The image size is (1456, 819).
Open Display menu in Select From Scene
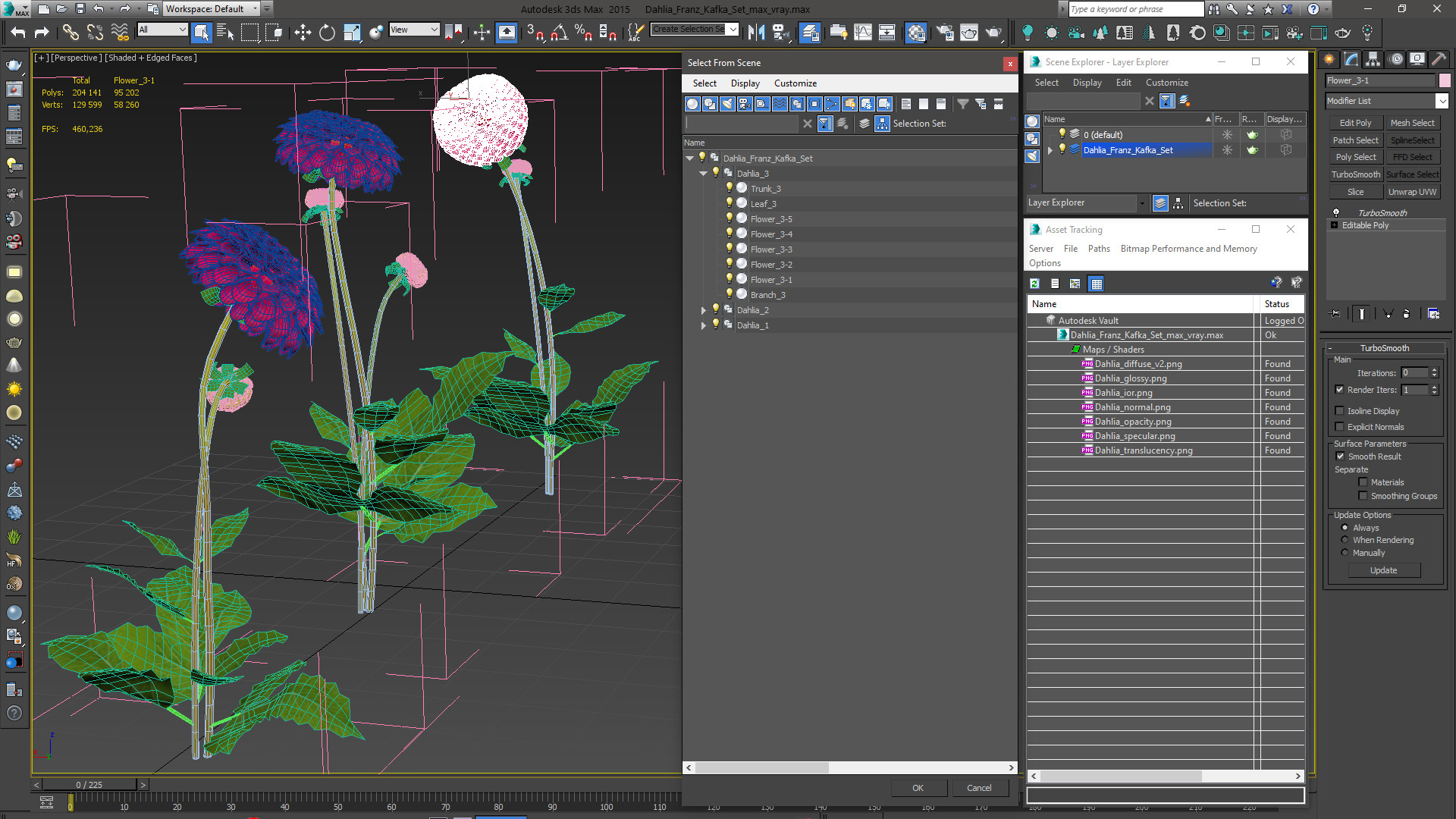pos(745,83)
